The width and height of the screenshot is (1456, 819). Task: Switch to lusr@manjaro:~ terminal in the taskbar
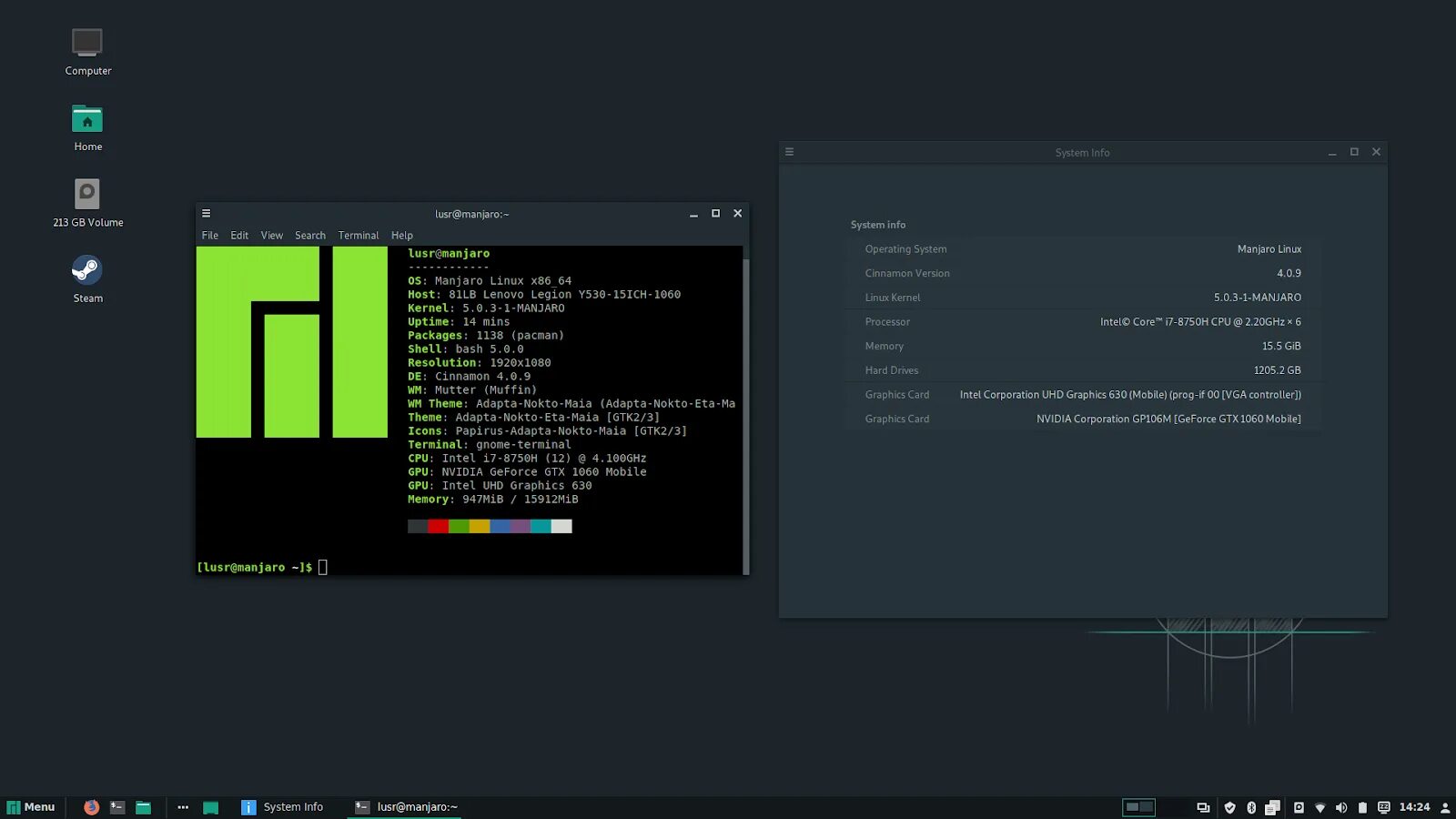click(x=407, y=807)
